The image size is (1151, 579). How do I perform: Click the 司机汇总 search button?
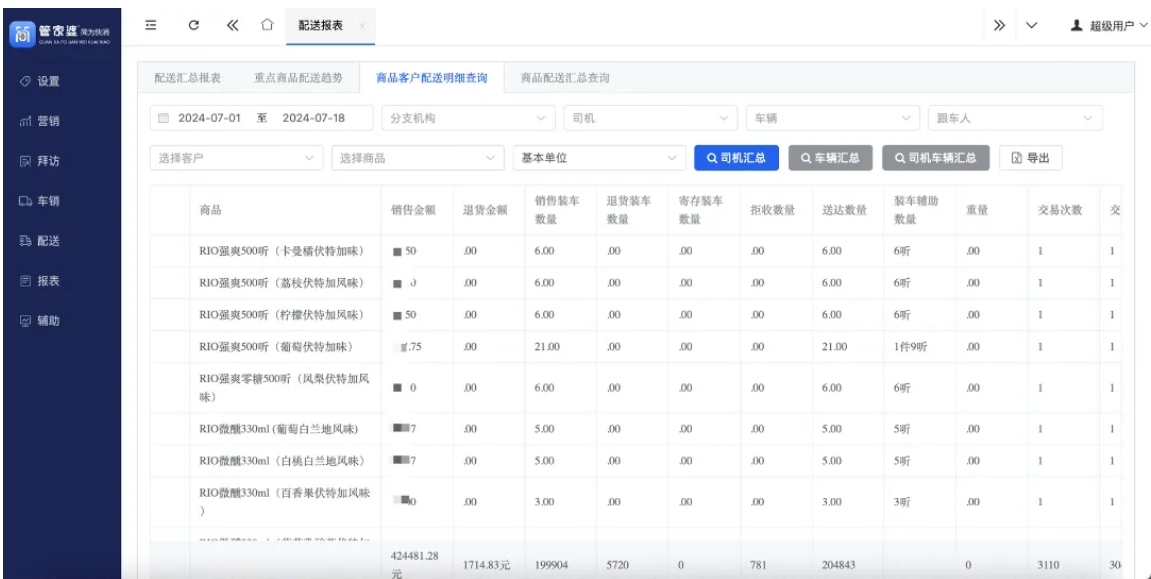(x=736, y=158)
